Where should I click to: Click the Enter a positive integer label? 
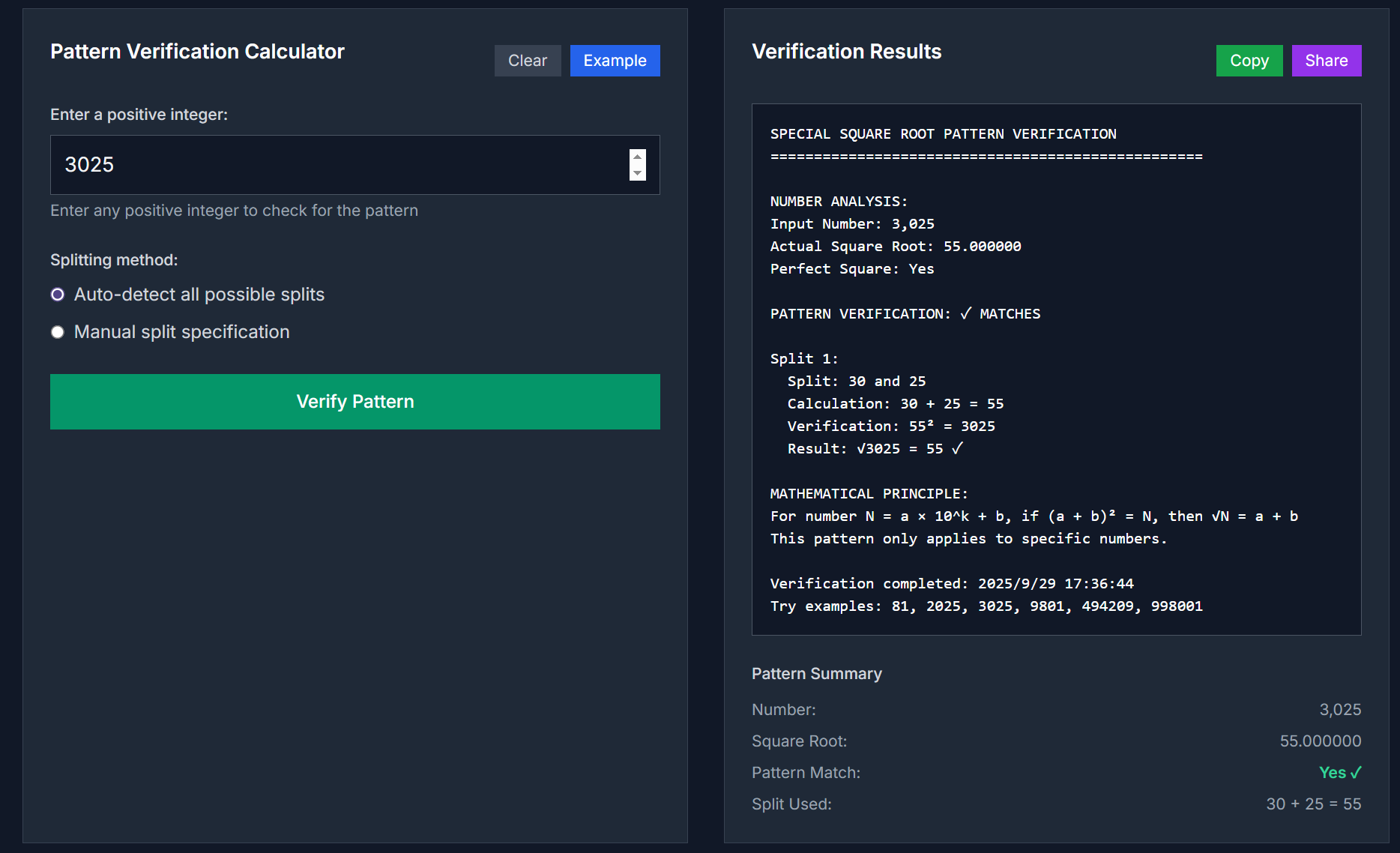click(x=139, y=115)
